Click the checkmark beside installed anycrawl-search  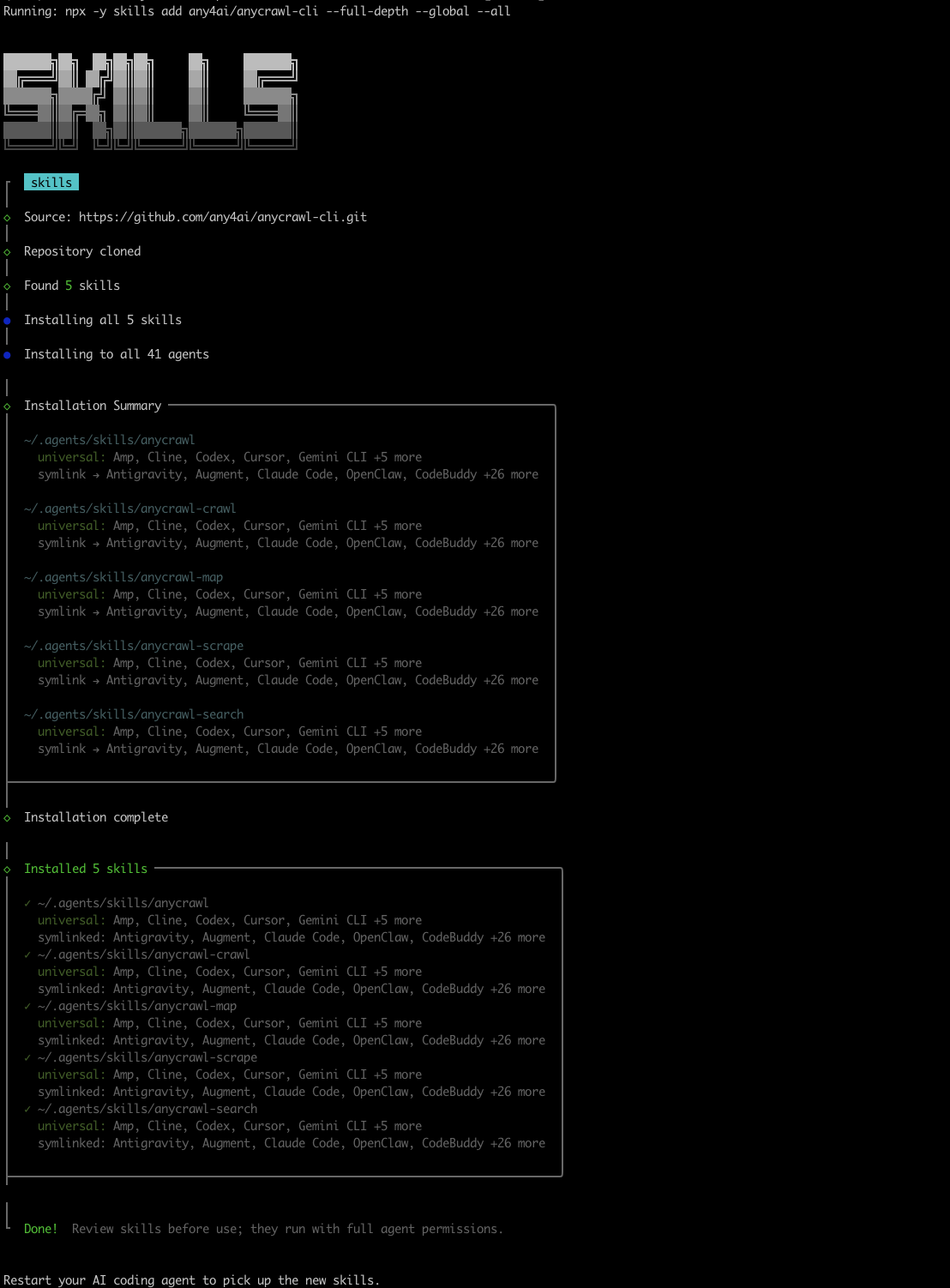point(27,1109)
